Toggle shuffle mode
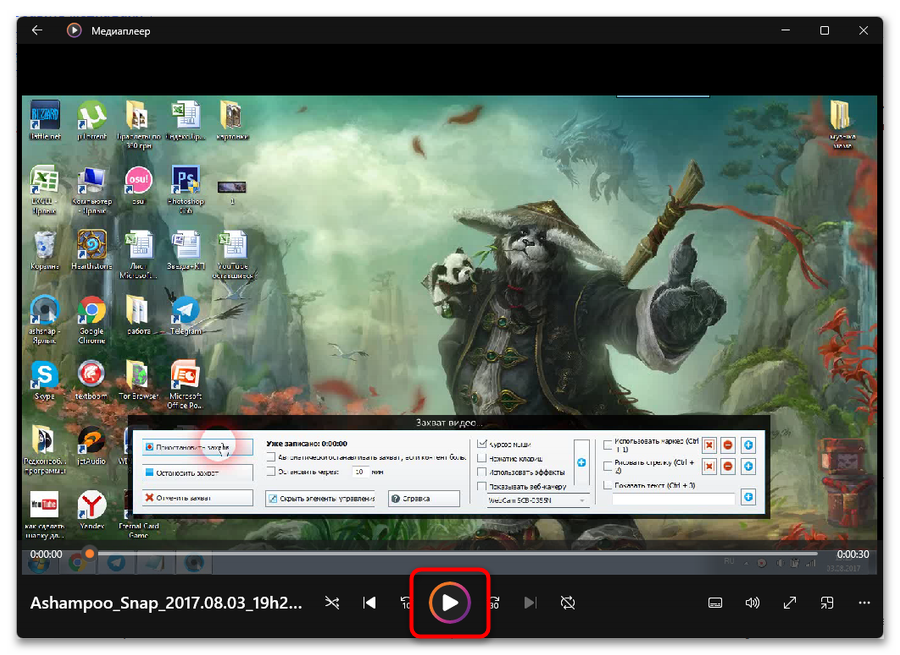900x655 pixels. pyautogui.click(x=332, y=603)
